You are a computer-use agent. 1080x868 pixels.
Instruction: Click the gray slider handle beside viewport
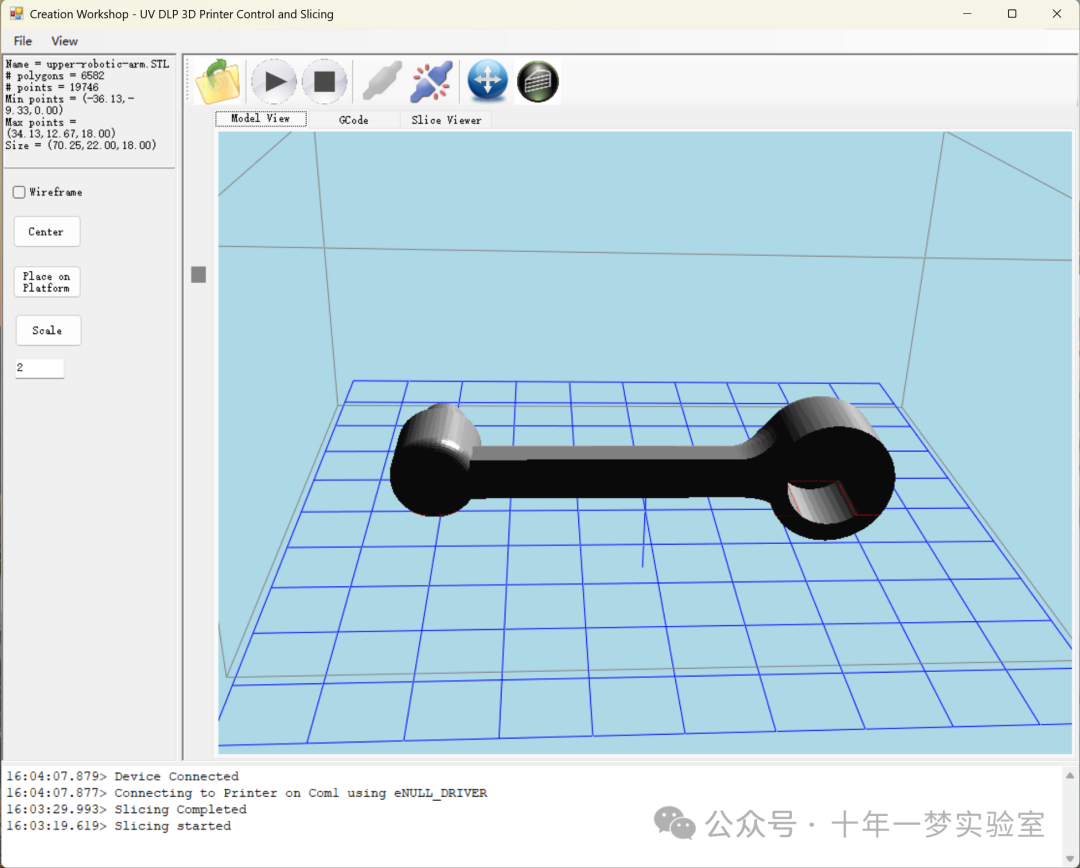point(198,275)
